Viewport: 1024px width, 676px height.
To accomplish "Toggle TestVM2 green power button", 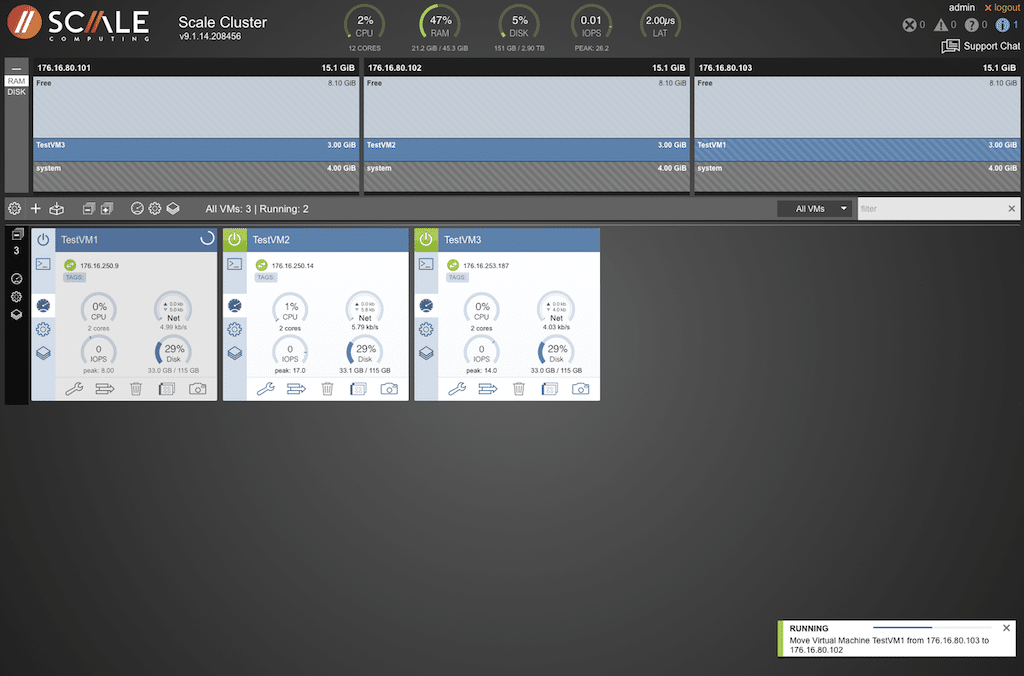I will [234, 240].
